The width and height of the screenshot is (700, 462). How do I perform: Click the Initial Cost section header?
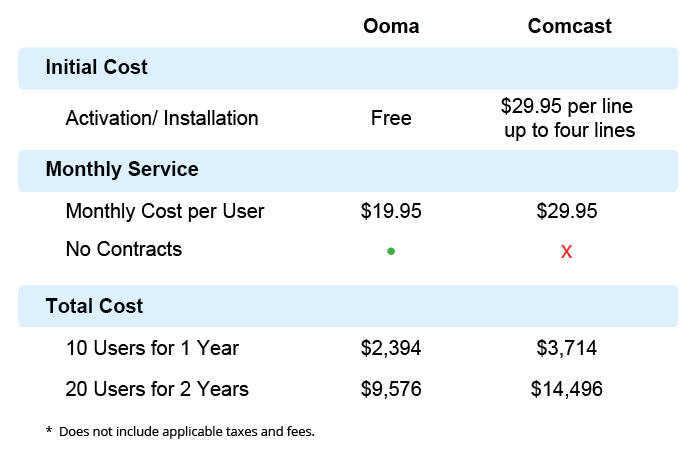click(97, 68)
